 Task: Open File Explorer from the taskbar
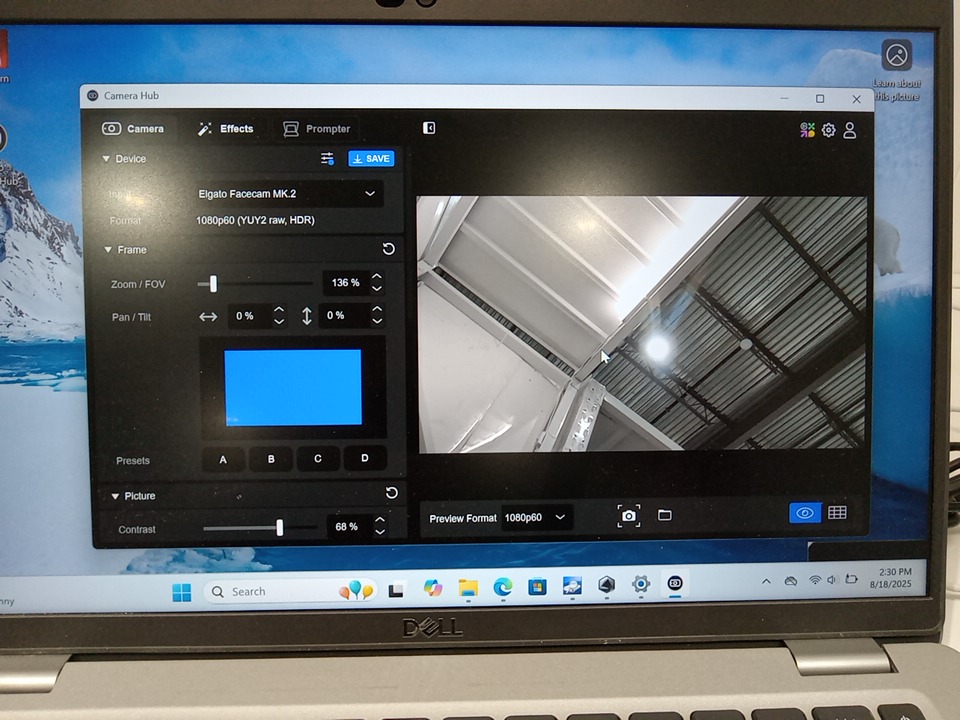(468, 588)
